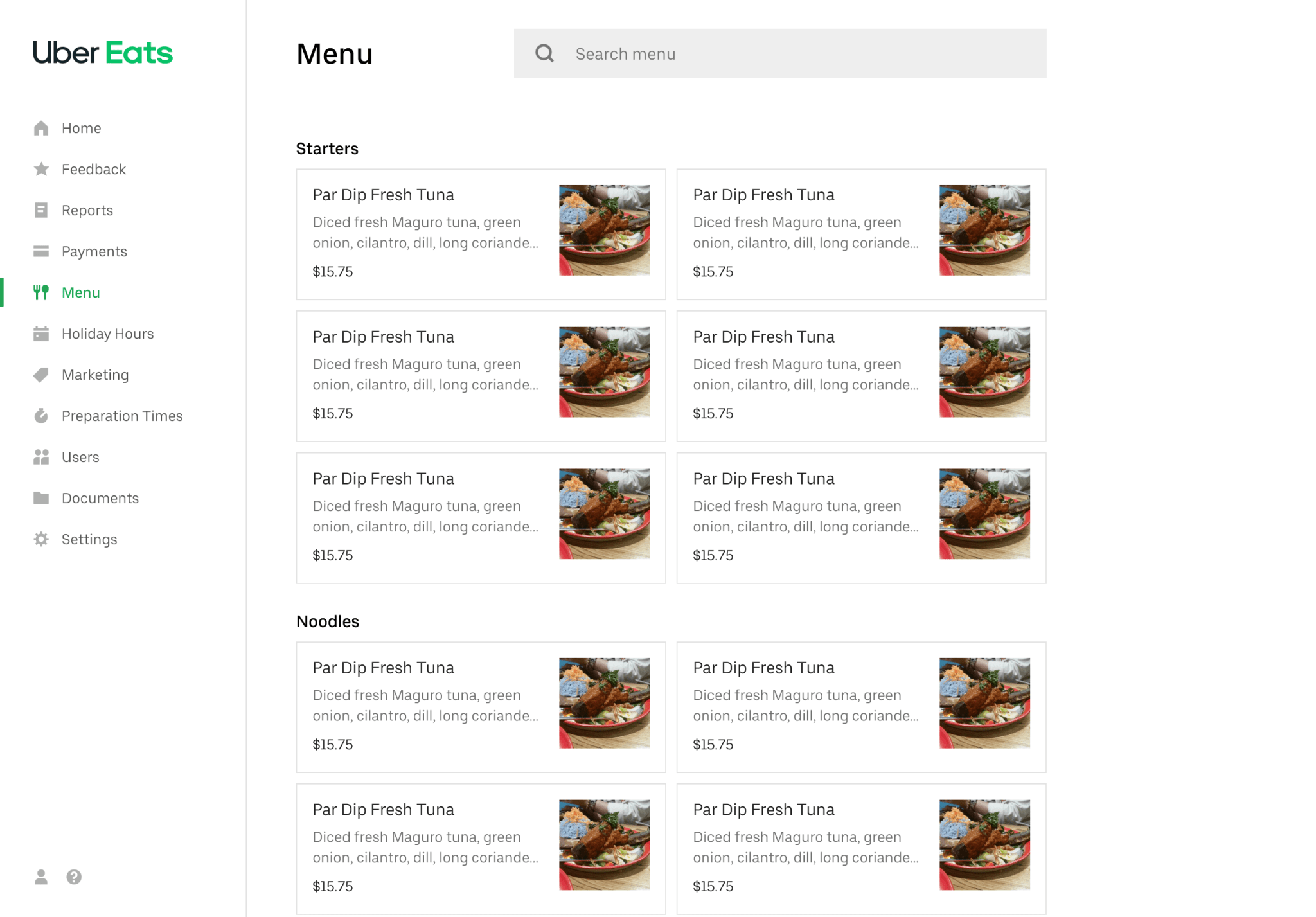Click the Feedback star icon
Viewport: 1316px width, 917px height.
point(41,169)
